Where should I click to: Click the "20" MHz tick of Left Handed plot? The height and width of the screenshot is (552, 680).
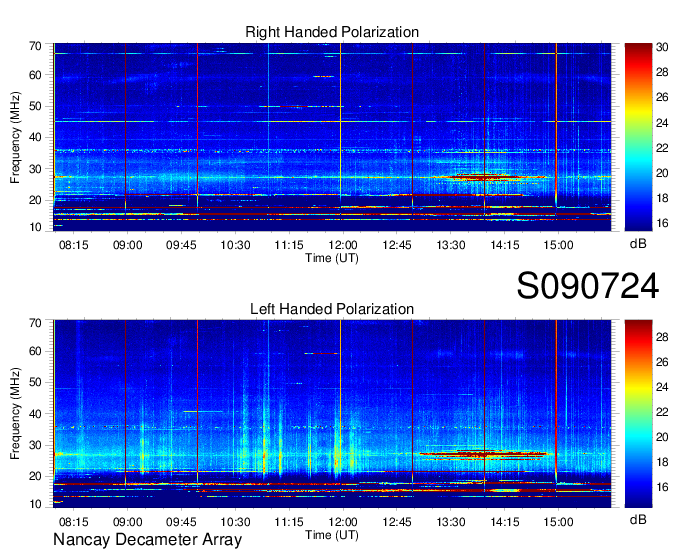pyautogui.click(x=35, y=477)
